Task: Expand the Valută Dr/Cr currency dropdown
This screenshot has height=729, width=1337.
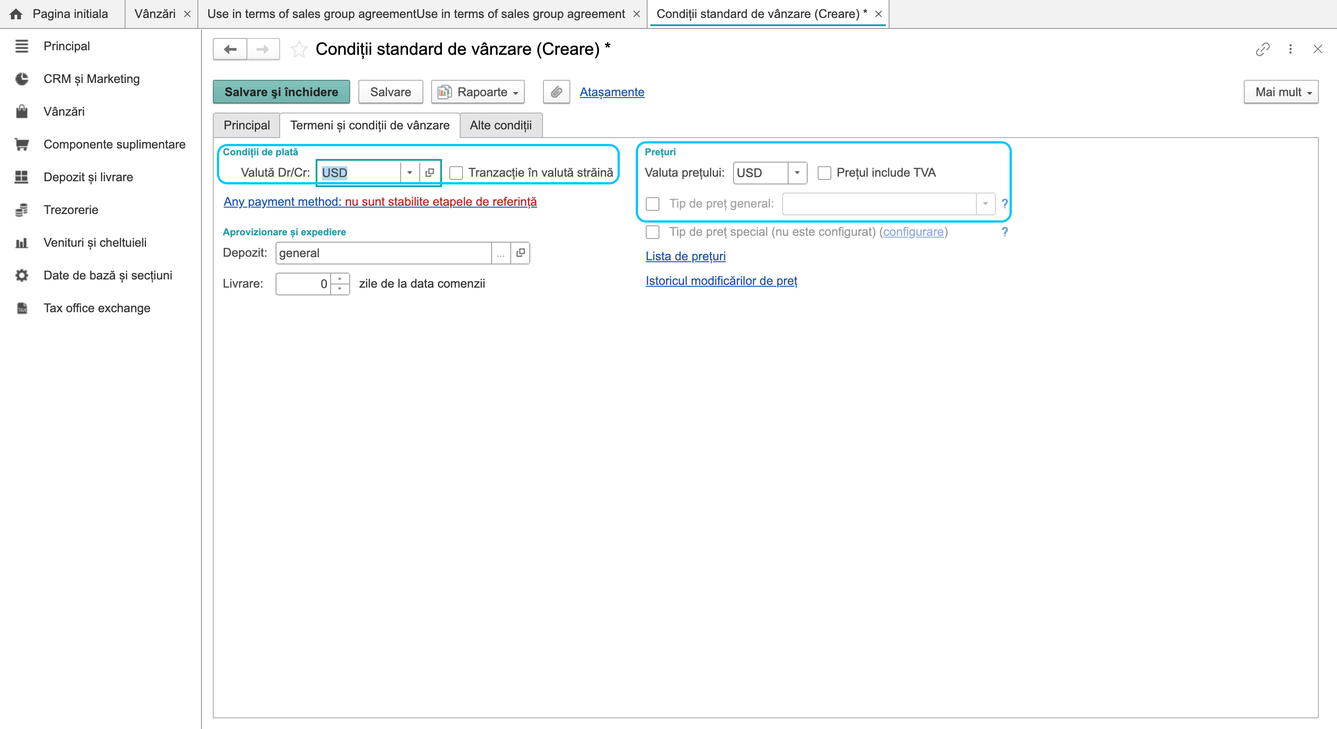Action: (x=410, y=173)
